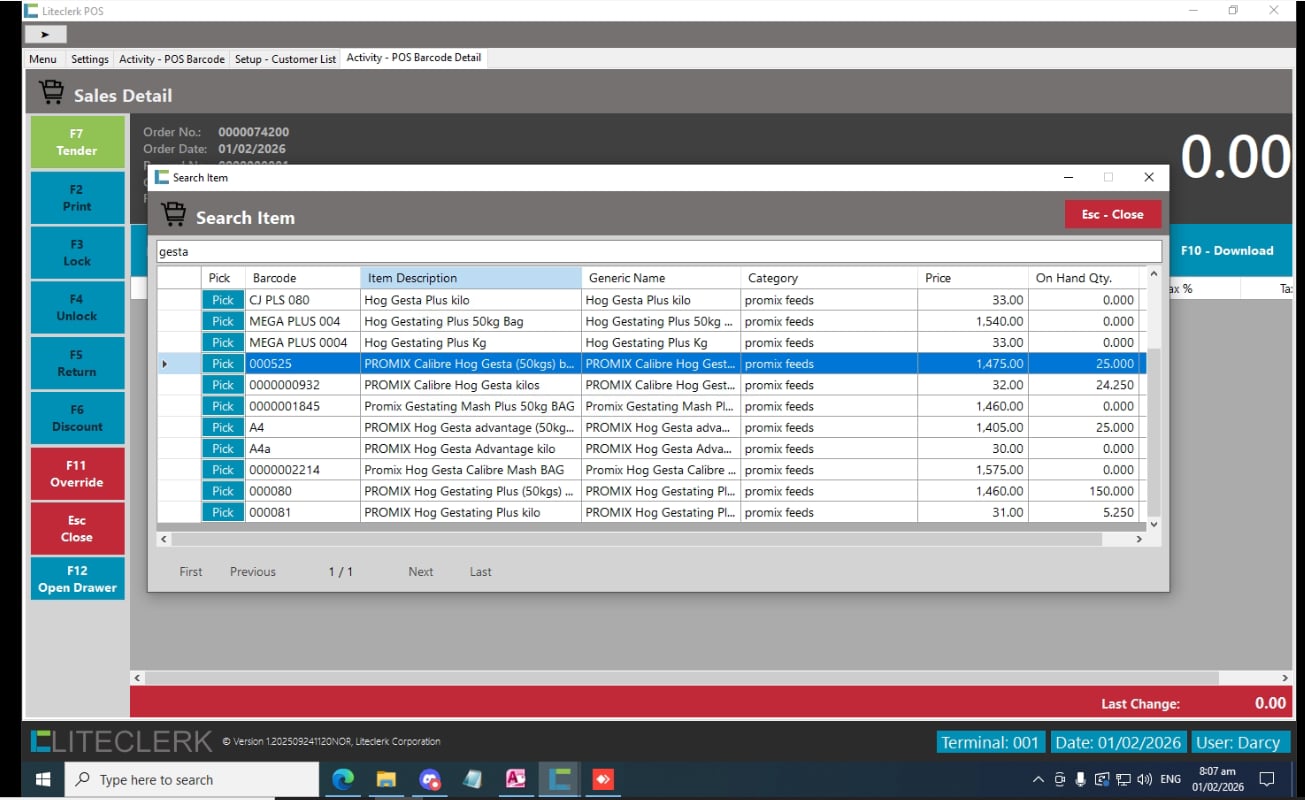Sort by Item Description column header
Viewport: 1305px width, 800px height.
pos(470,278)
